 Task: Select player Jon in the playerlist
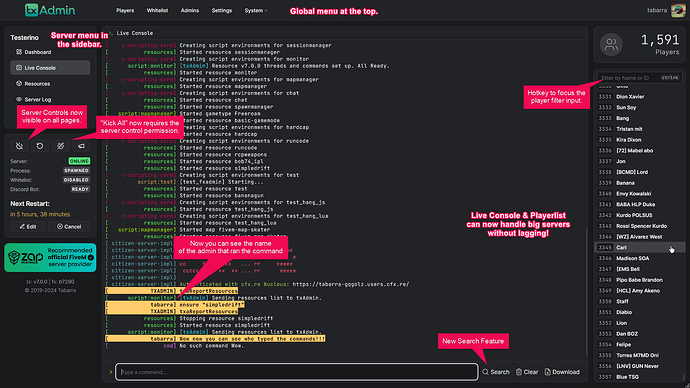pyautogui.click(x=639, y=161)
